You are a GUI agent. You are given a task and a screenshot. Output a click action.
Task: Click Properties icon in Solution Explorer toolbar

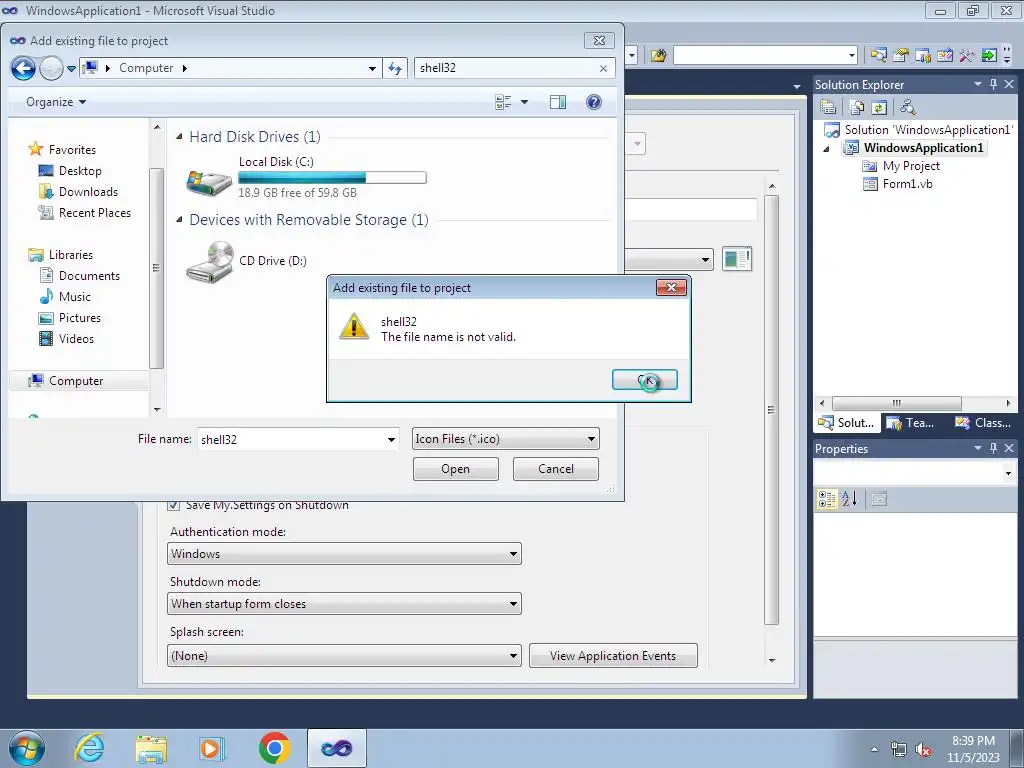click(828, 107)
